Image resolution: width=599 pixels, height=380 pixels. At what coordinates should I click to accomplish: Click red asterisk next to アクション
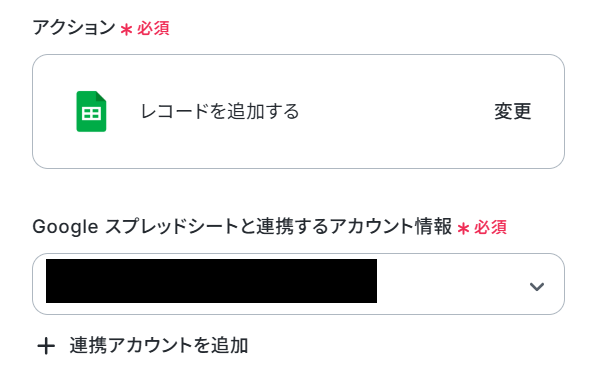(126, 29)
